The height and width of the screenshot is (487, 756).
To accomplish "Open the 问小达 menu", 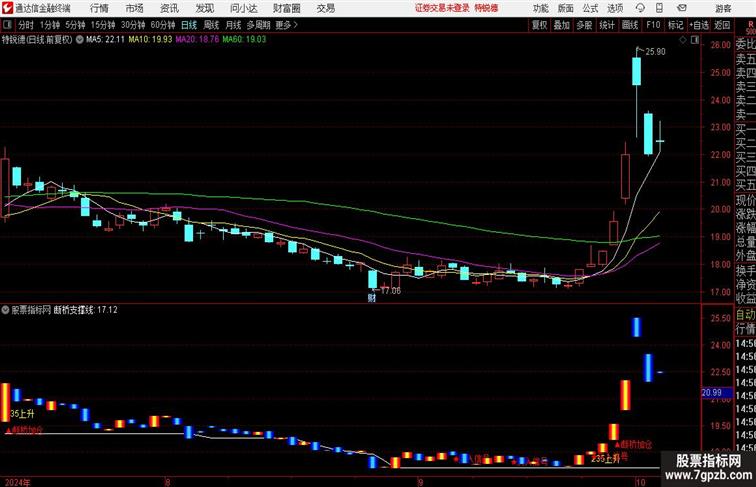I will (x=243, y=8).
